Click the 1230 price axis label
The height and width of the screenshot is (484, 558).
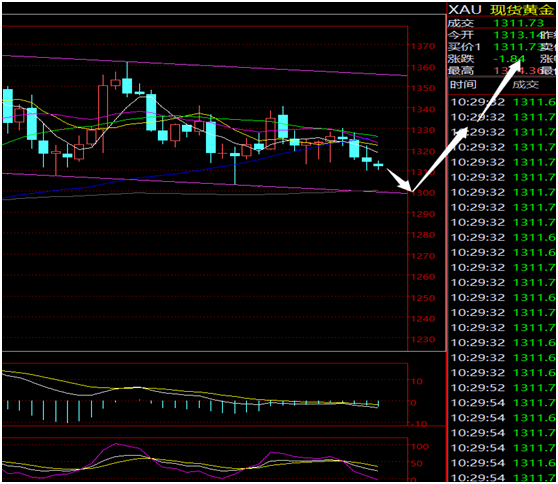tap(423, 340)
